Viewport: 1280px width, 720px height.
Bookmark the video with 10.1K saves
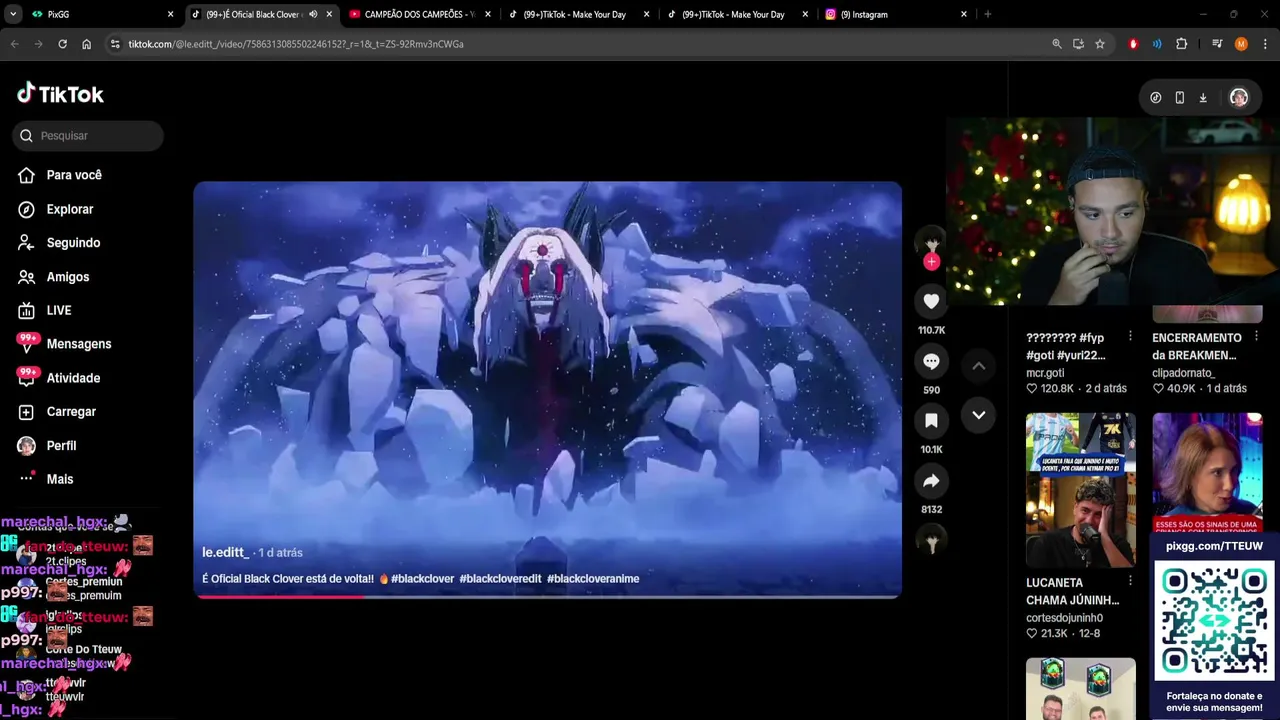(931, 421)
